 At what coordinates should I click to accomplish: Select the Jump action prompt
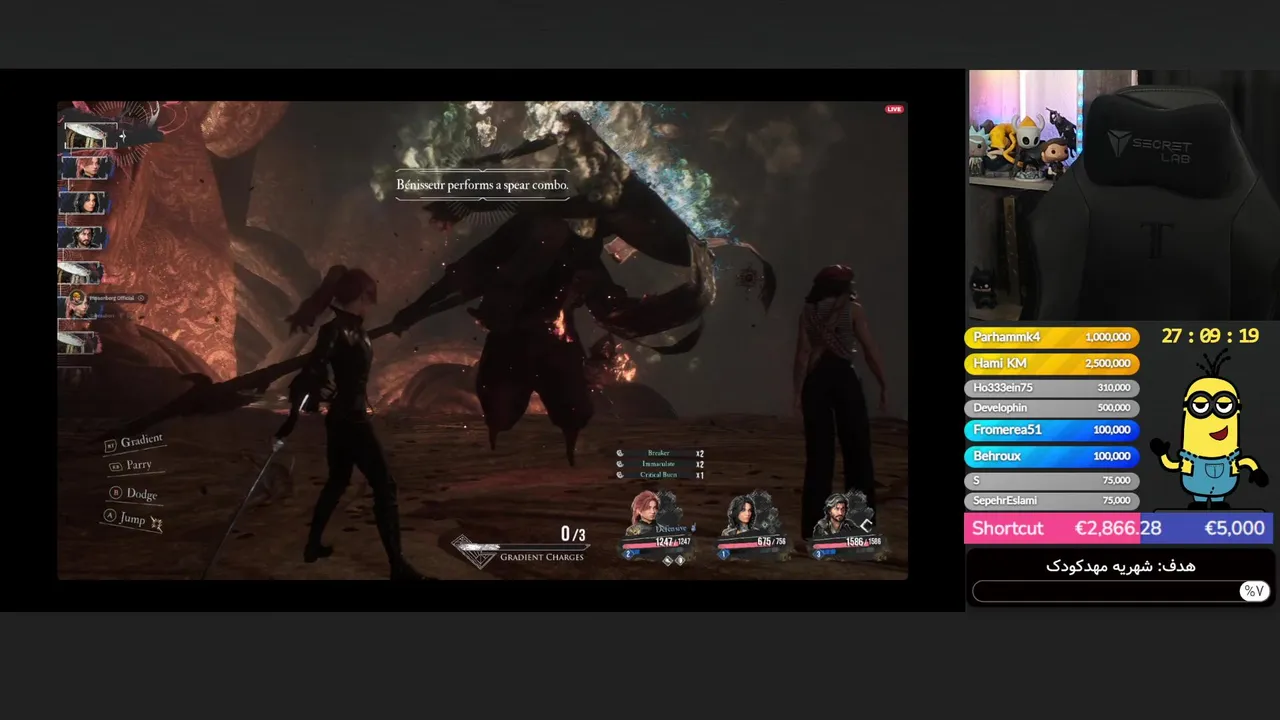pos(132,518)
